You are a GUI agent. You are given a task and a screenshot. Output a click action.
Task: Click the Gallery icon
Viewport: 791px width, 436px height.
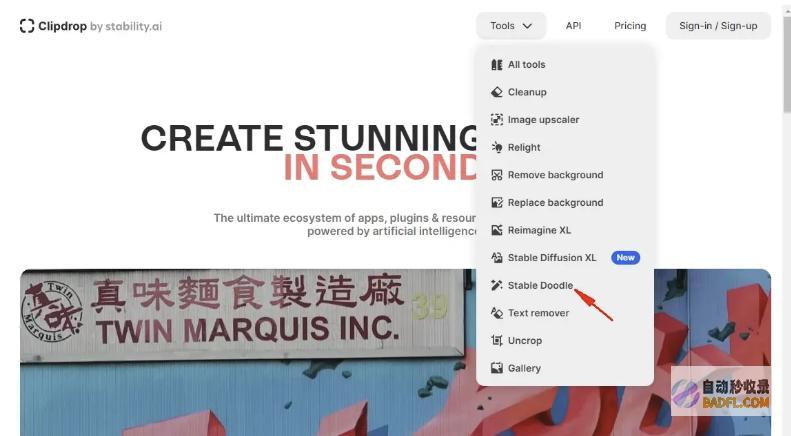point(497,368)
